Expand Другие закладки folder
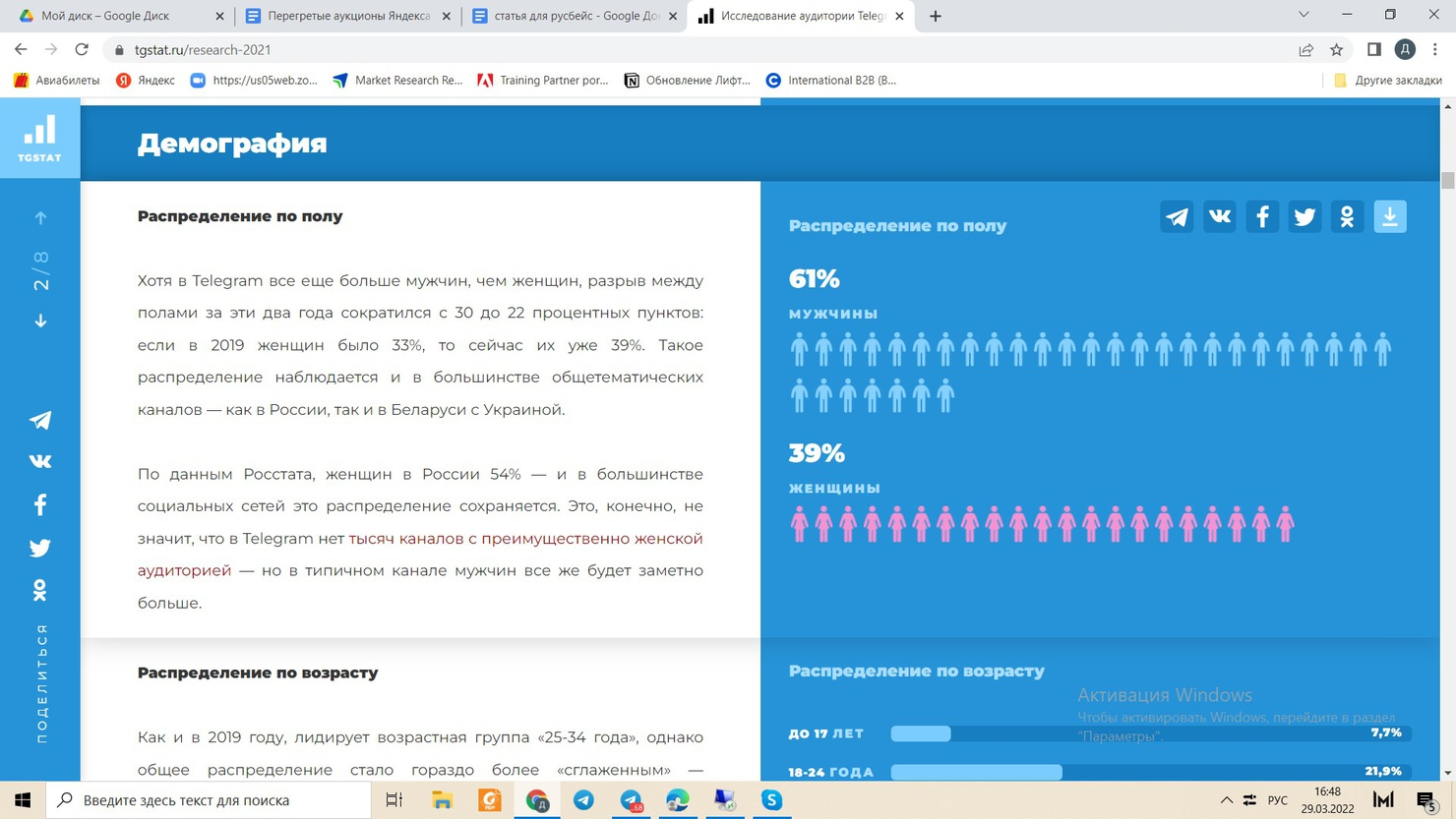Image resolution: width=1456 pixels, height=819 pixels. click(x=1388, y=81)
